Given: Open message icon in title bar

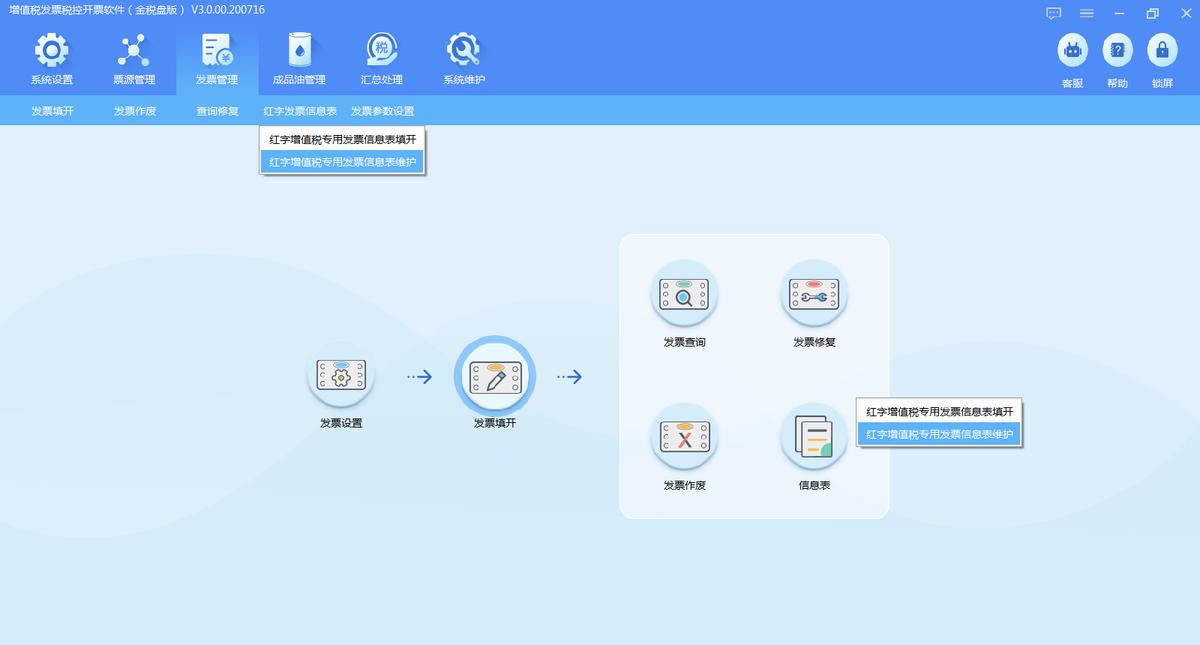Looking at the screenshot, I should click(x=1053, y=13).
